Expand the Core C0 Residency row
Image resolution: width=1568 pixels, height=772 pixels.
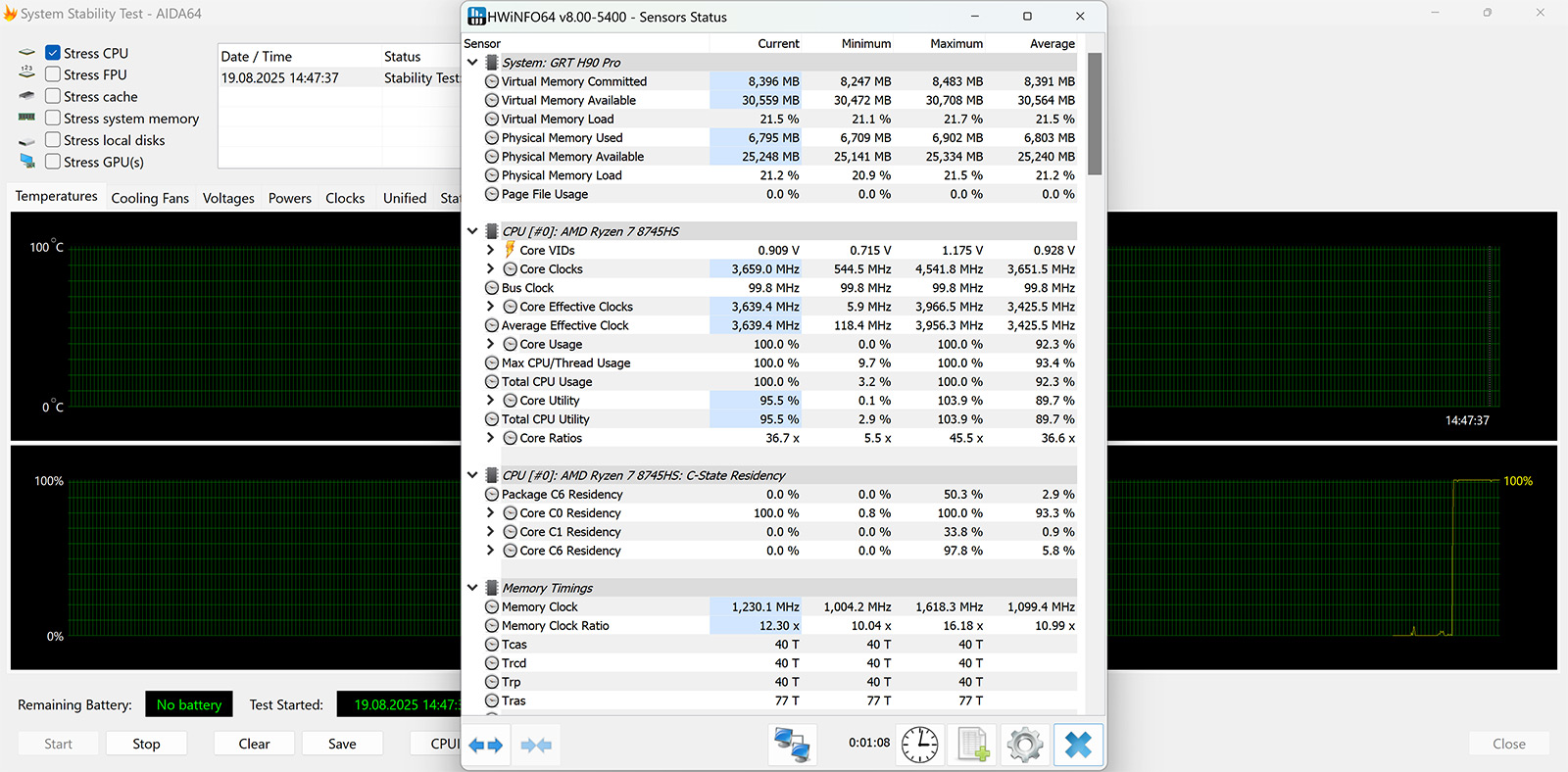point(491,513)
